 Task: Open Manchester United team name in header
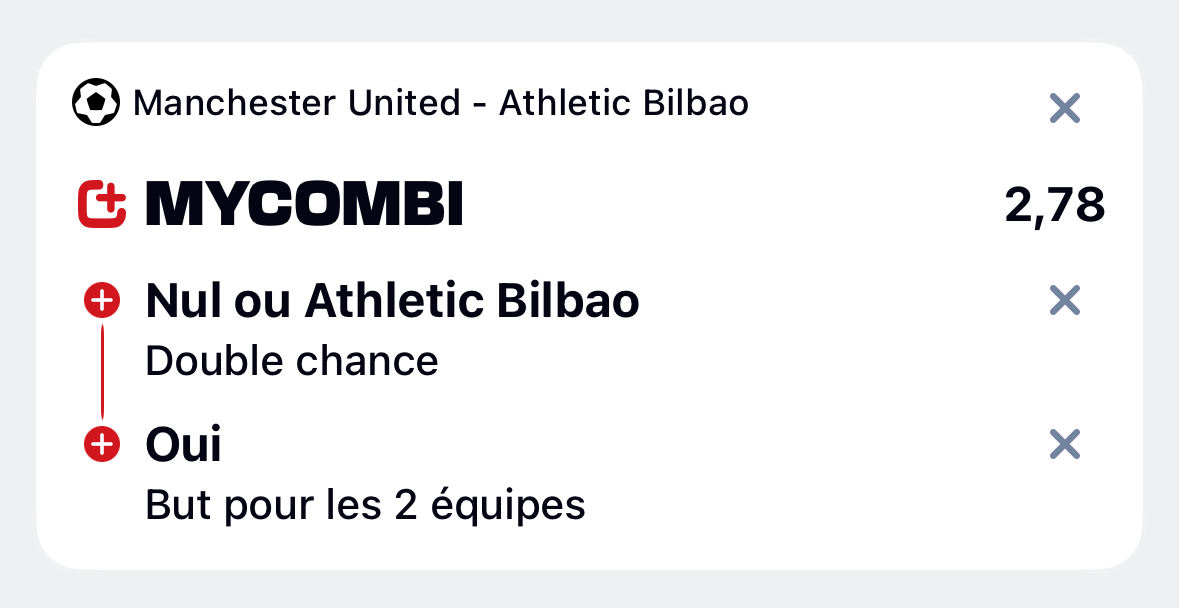click(x=296, y=103)
